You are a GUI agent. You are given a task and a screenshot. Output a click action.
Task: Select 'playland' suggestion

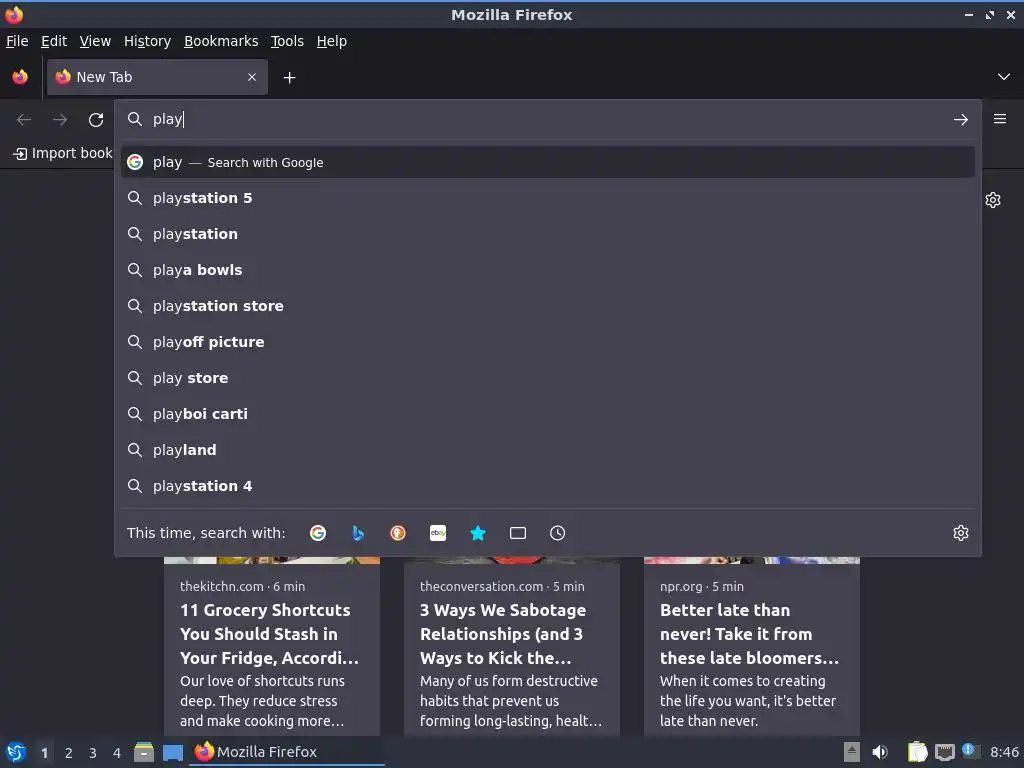click(x=548, y=450)
